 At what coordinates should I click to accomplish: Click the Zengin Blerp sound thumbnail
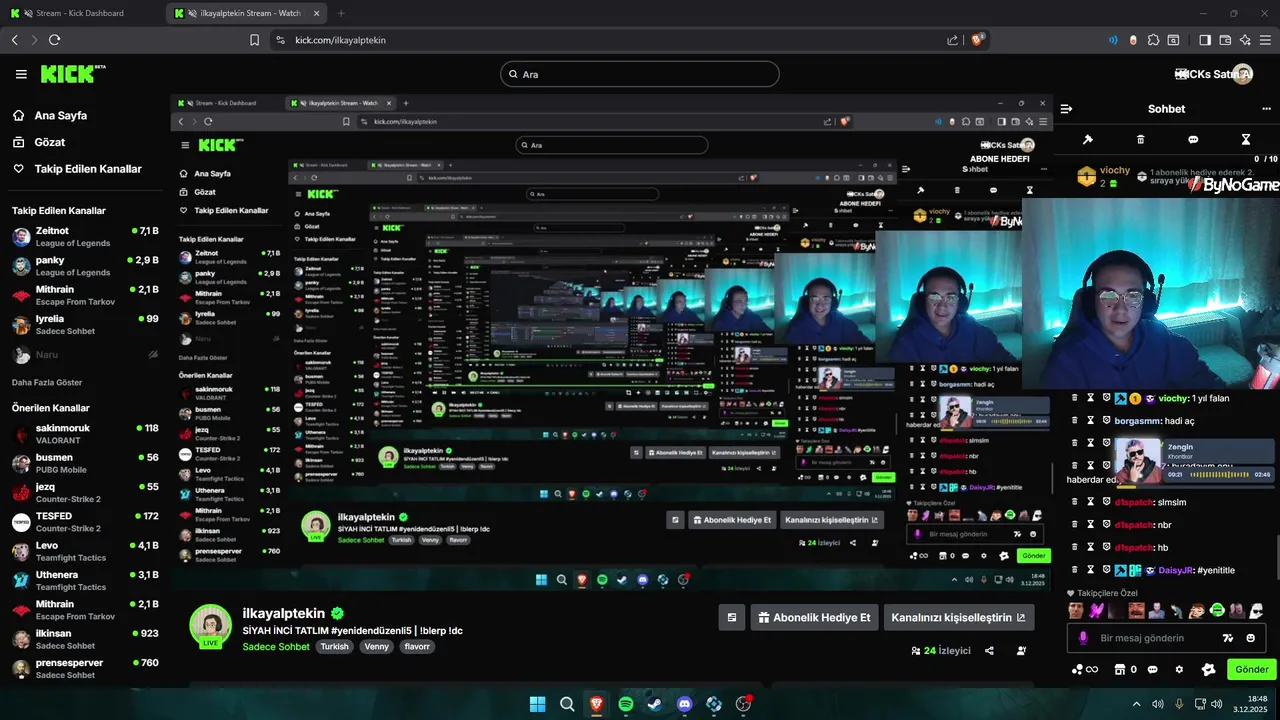coord(1139,461)
